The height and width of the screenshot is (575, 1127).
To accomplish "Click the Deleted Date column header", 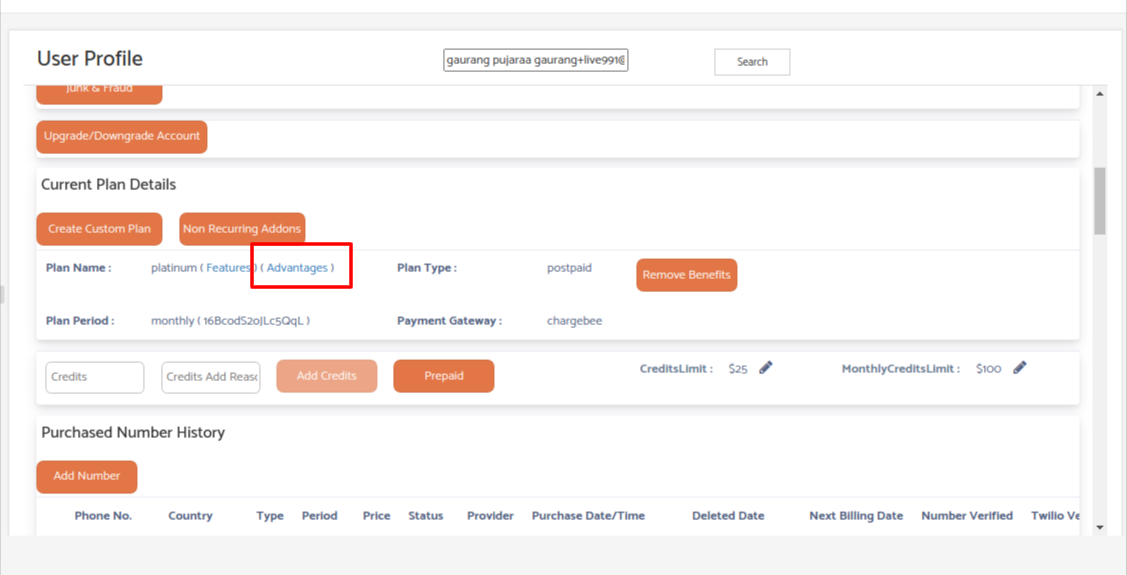I will pos(728,516).
